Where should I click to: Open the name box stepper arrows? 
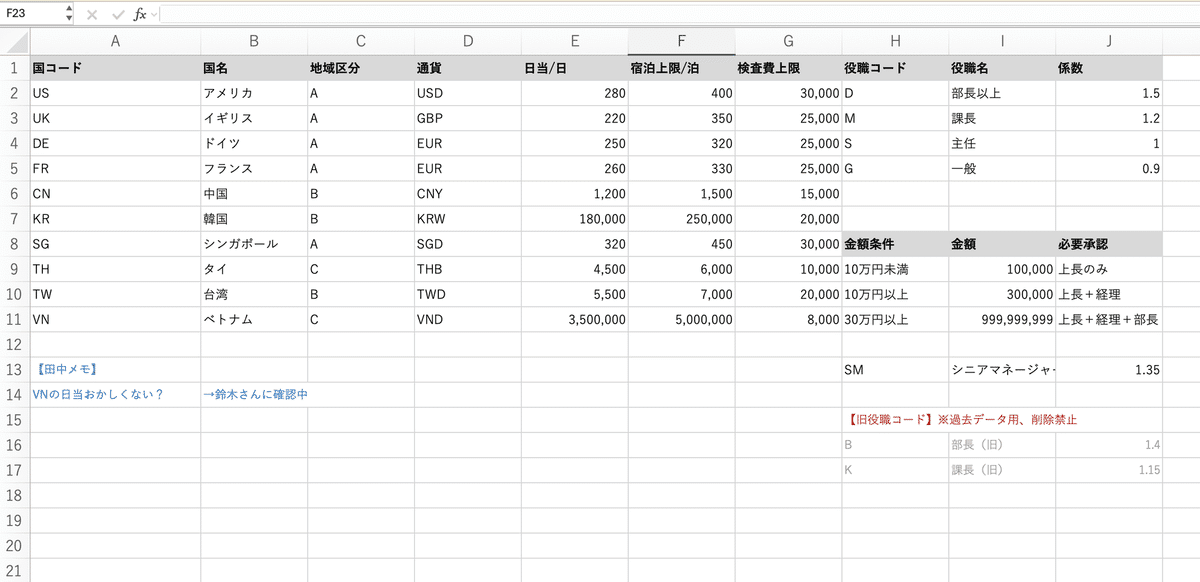tap(68, 15)
